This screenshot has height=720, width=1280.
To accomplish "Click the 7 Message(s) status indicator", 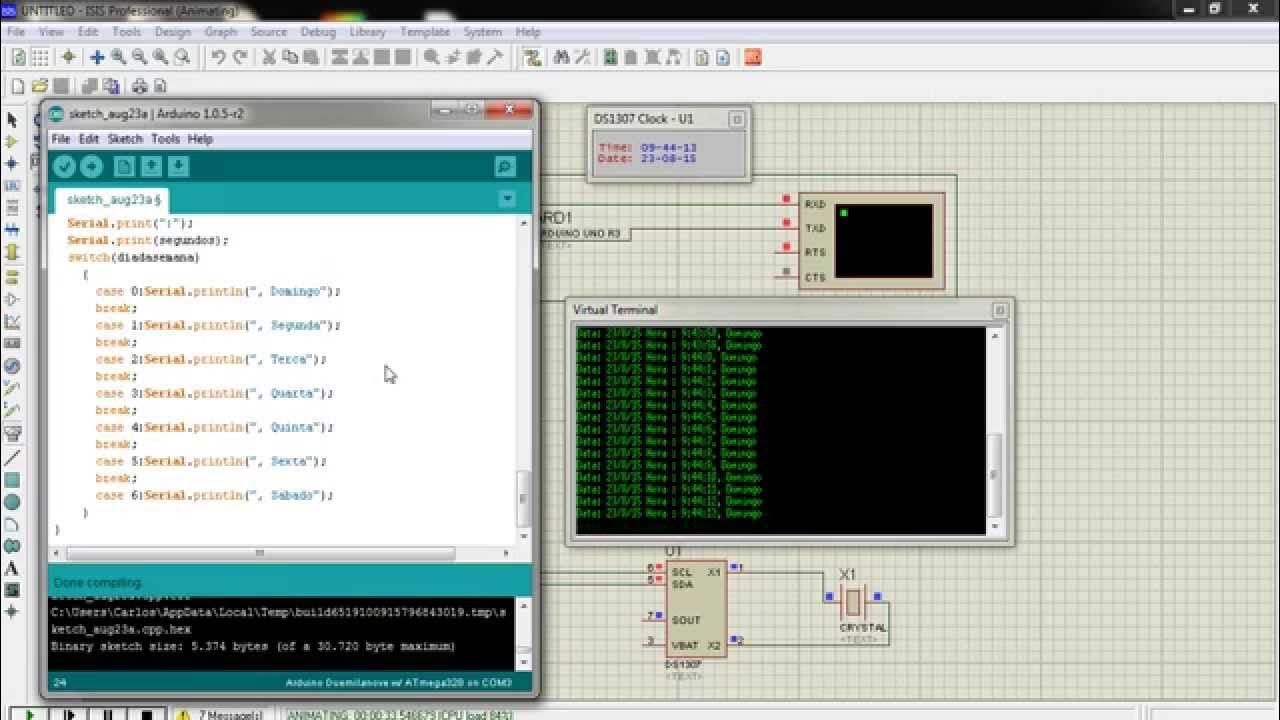I will pos(221,714).
